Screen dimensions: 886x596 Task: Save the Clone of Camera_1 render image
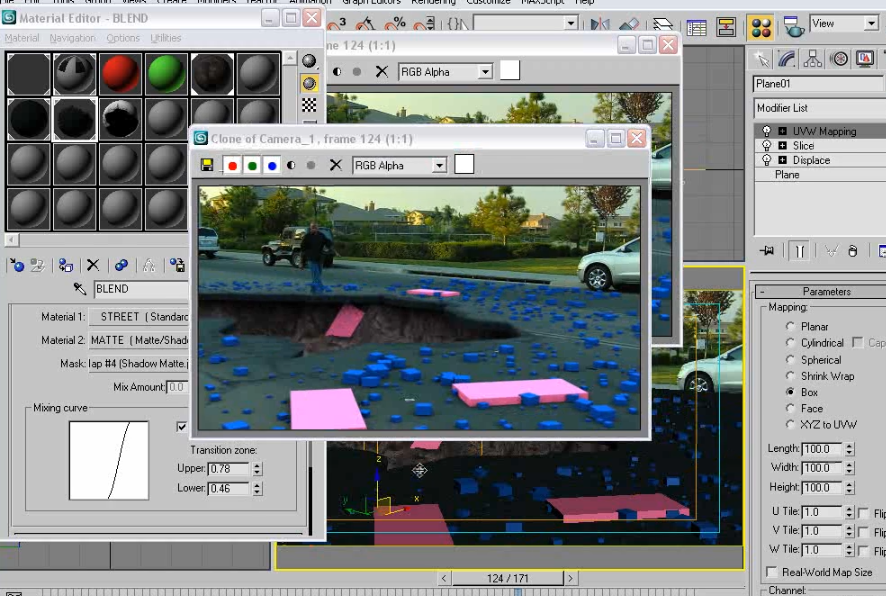click(x=207, y=165)
